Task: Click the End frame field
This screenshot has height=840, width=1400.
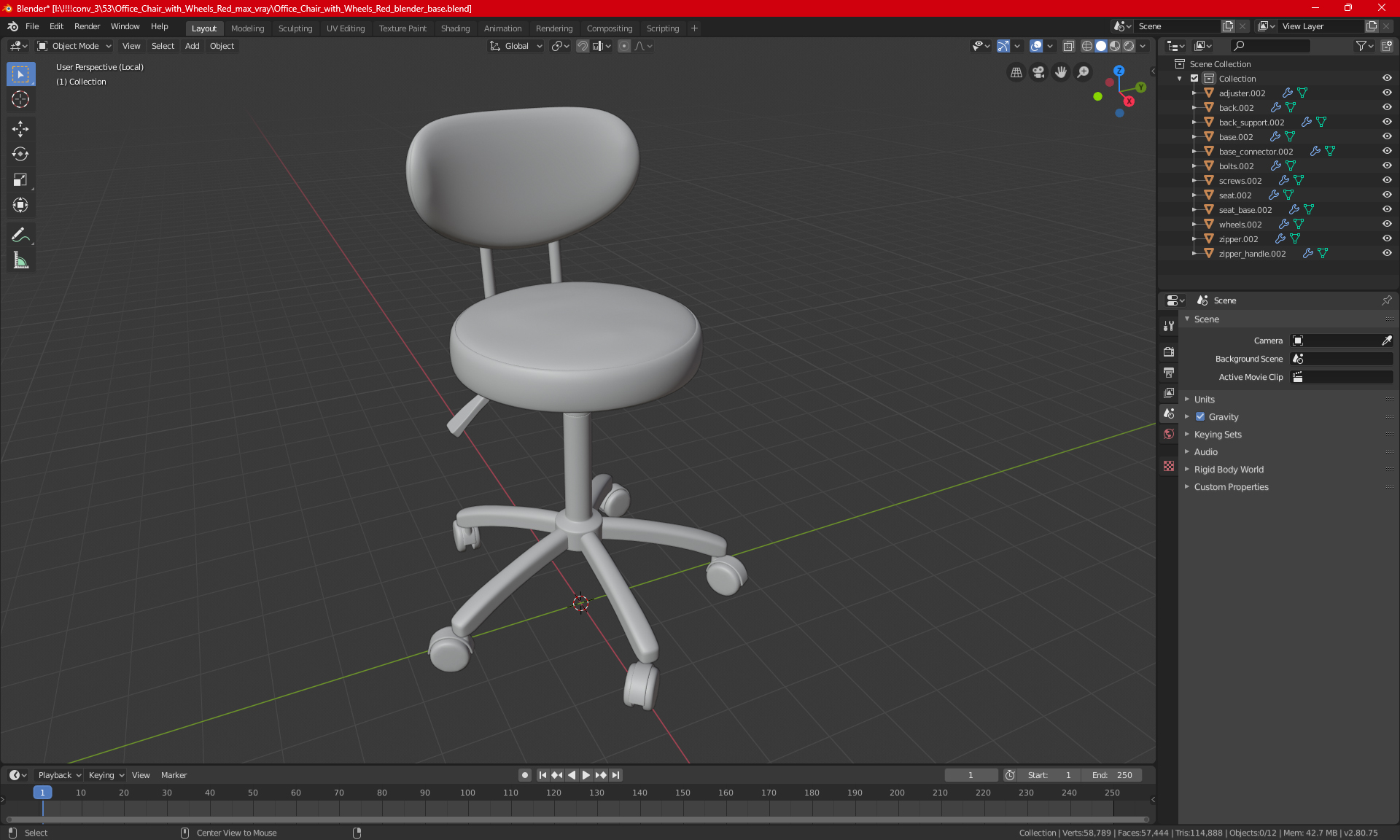Action: coord(1112,775)
